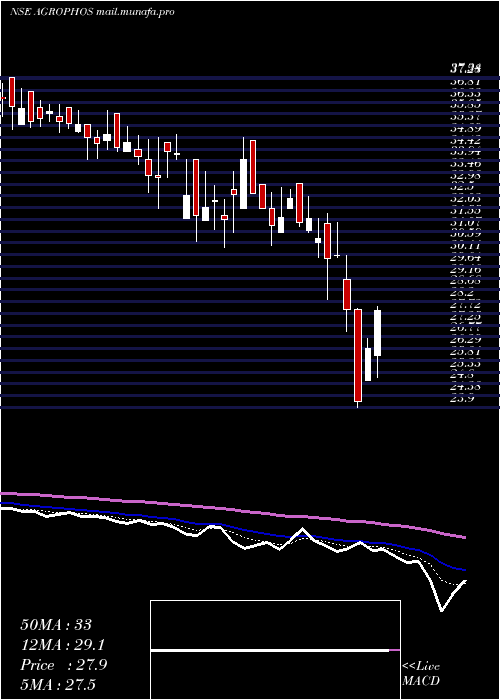This screenshot has width=500, height=700.
Task: Click the 5MA : 27.5 readout
Action: coord(58,685)
